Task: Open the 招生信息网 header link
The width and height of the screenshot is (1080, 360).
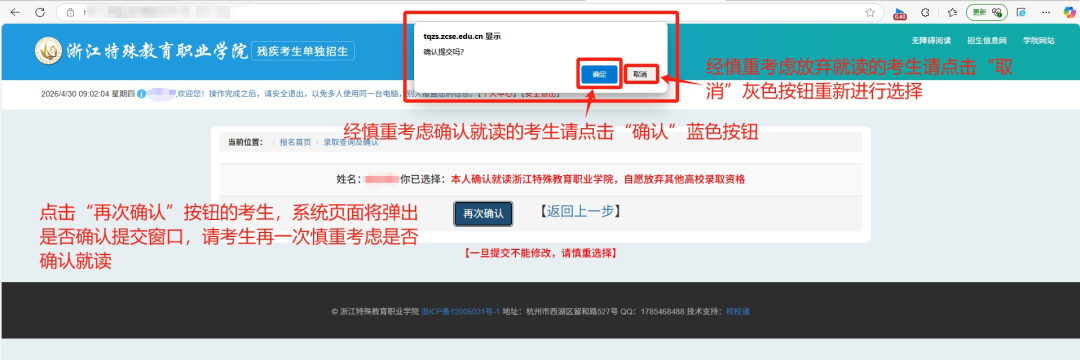Action: point(986,41)
